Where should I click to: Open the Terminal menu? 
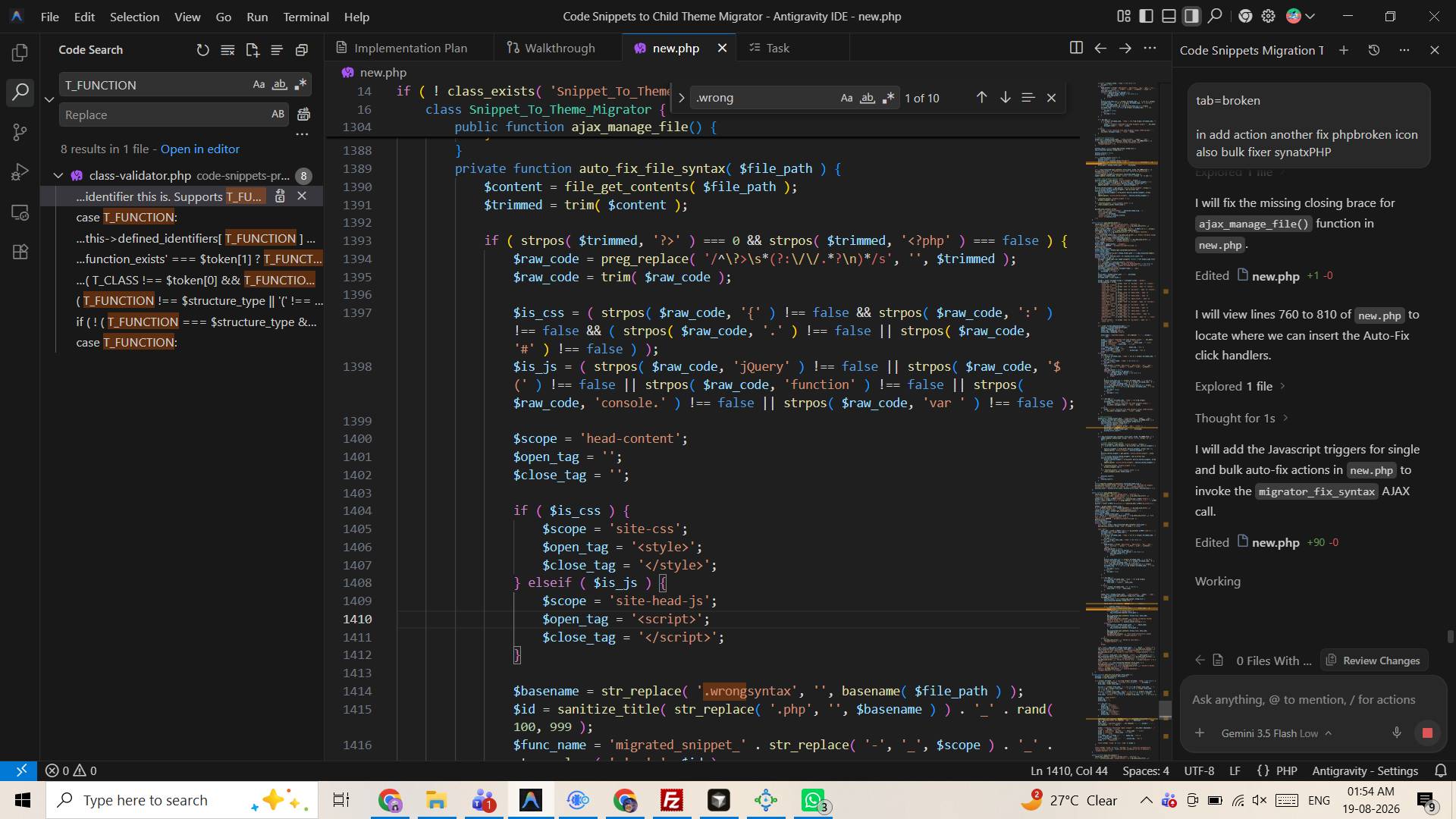click(306, 17)
